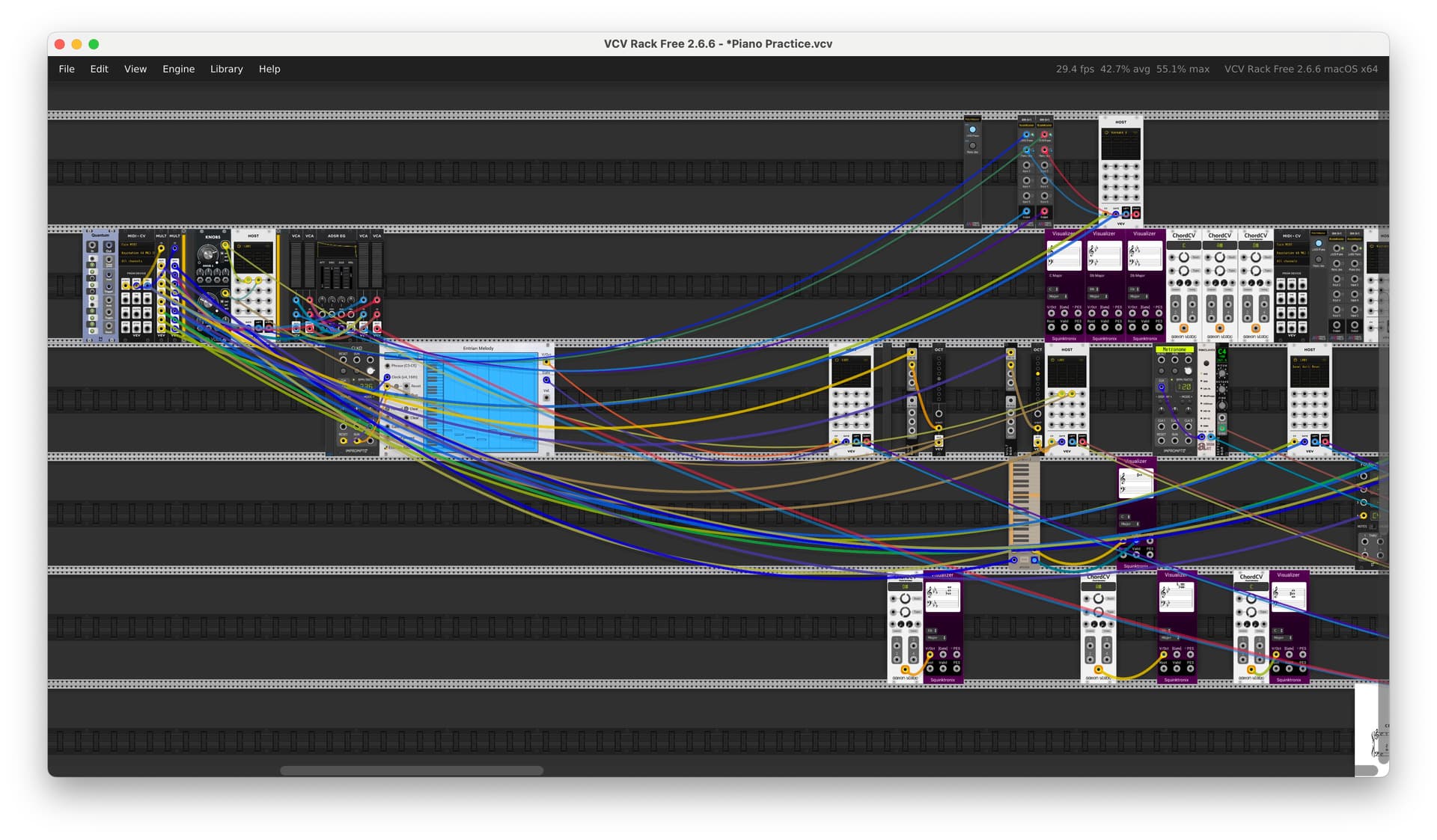
Task: Click the Entrian Melody V/Oct output jack
Action: pos(546,362)
